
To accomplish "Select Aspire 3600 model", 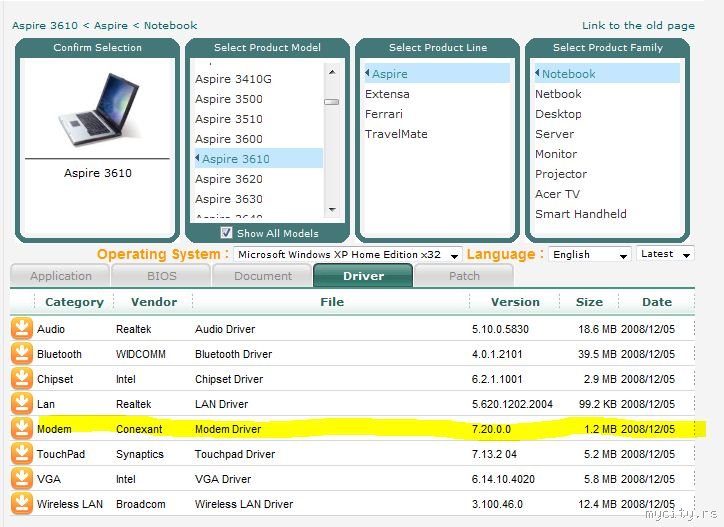I will [x=229, y=139].
